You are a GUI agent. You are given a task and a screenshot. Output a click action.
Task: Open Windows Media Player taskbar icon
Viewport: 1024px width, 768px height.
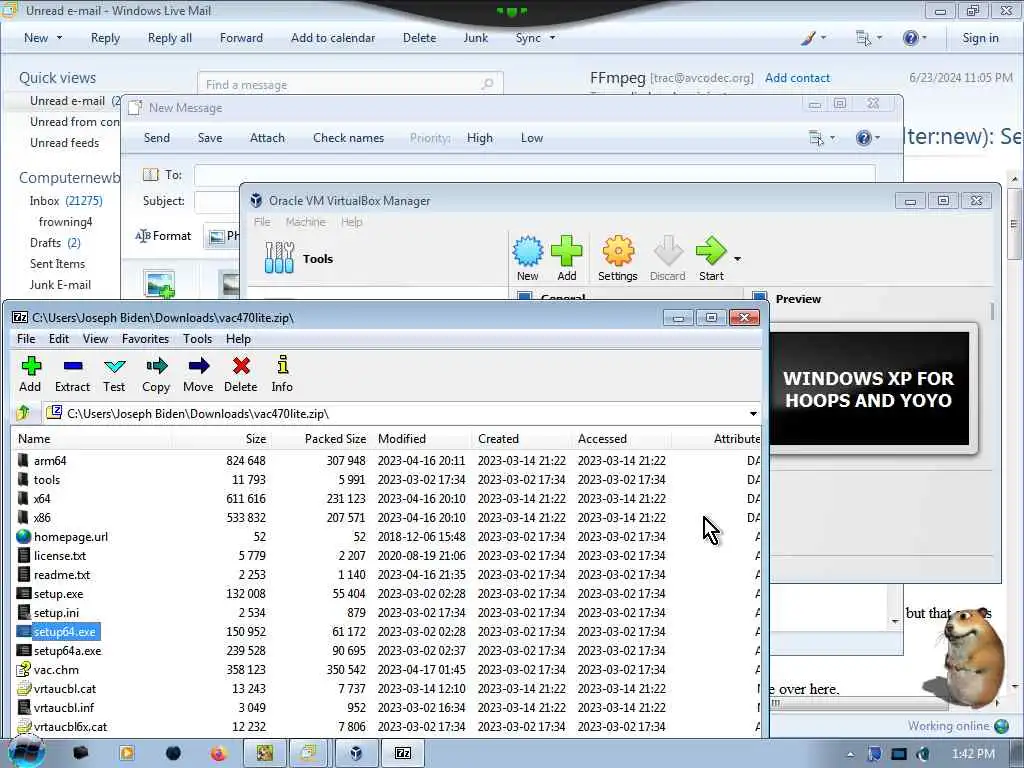point(127,754)
